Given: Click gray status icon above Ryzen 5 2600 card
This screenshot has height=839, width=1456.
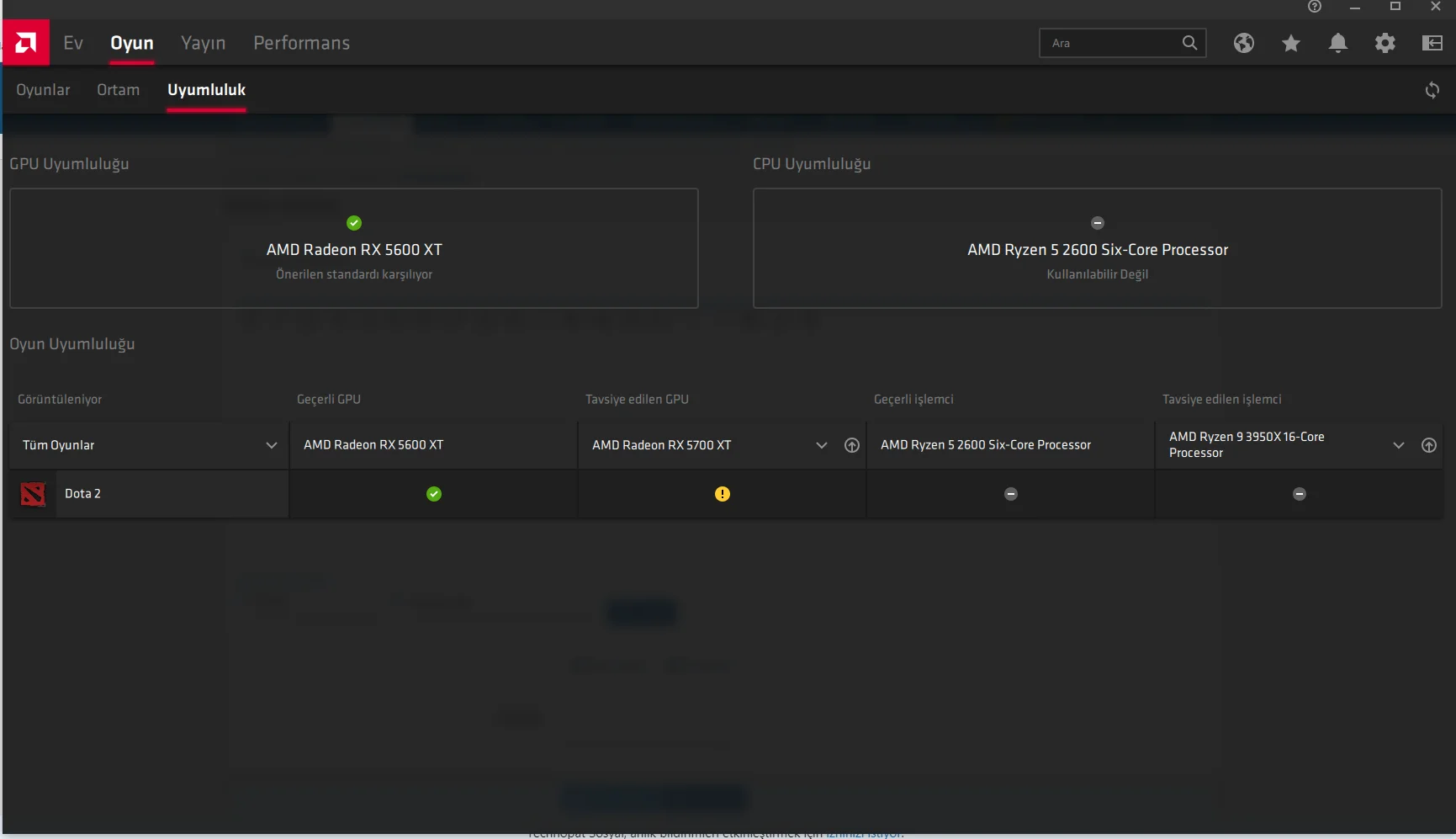Looking at the screenshot, I should (1098, 223).
